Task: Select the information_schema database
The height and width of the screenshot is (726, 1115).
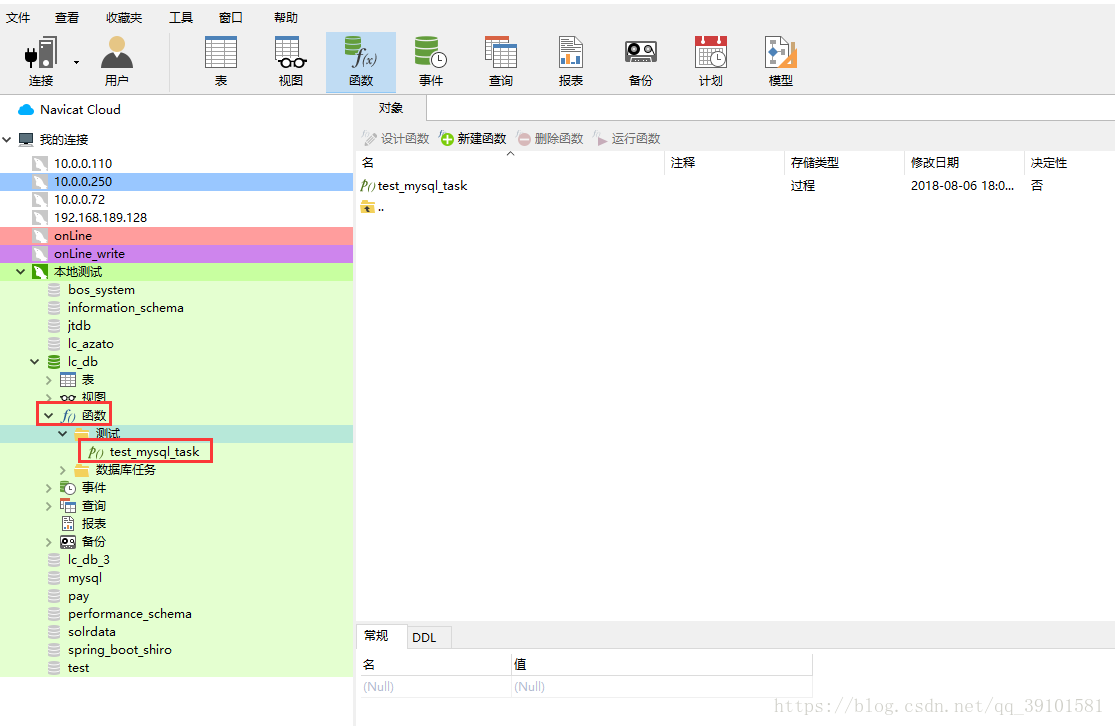Action: pos(125,308)
